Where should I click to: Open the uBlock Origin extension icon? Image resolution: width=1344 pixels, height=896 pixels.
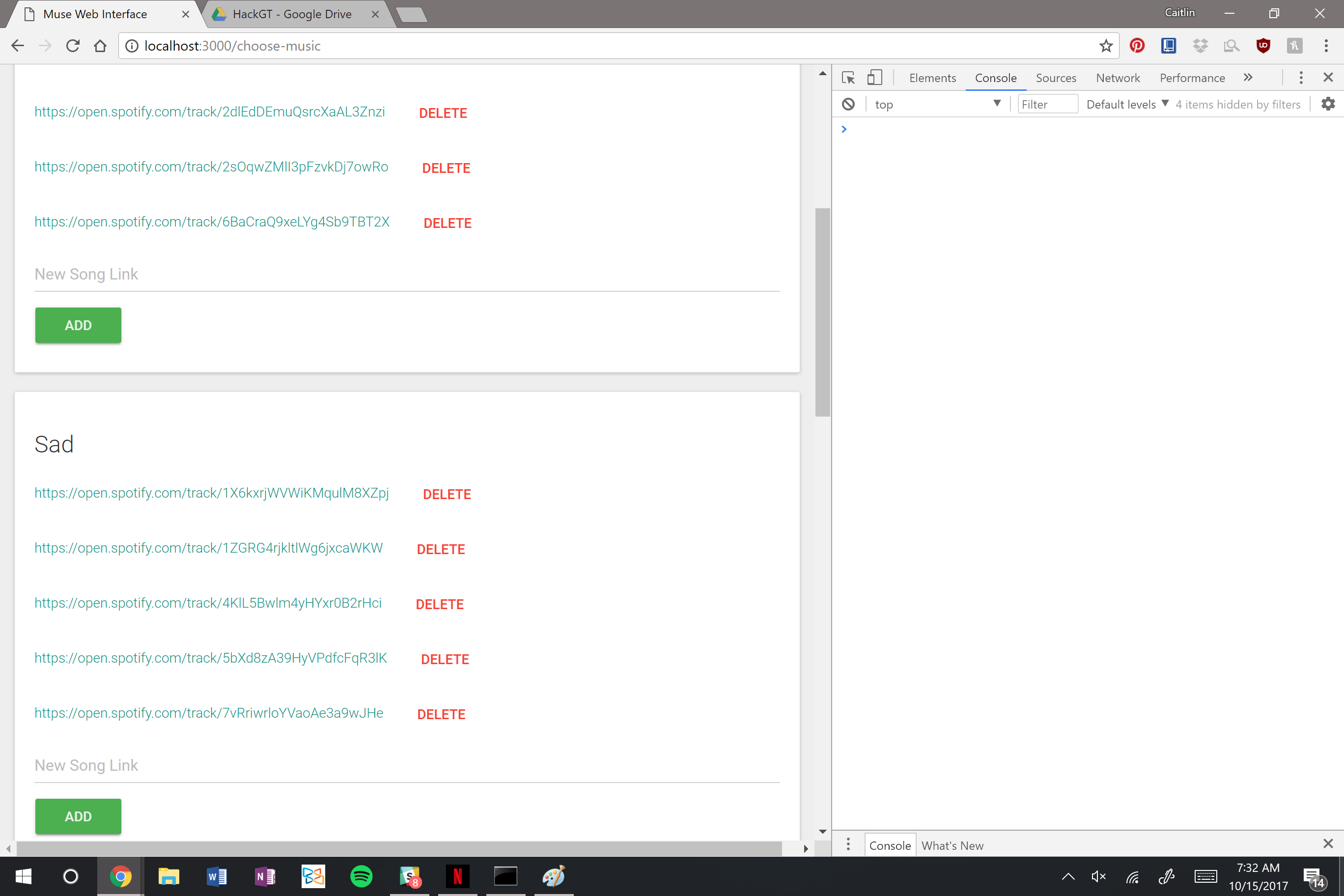coord(1263,46)
